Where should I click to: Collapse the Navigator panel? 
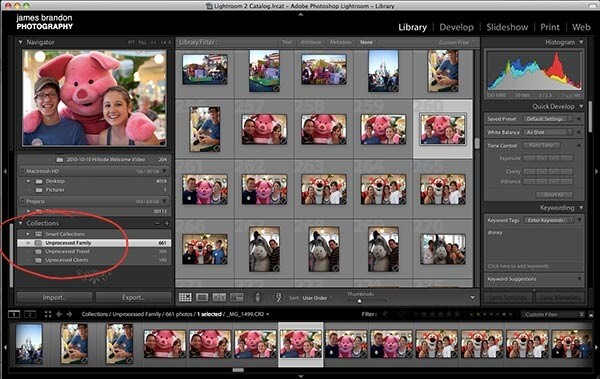tap(21, 42)
